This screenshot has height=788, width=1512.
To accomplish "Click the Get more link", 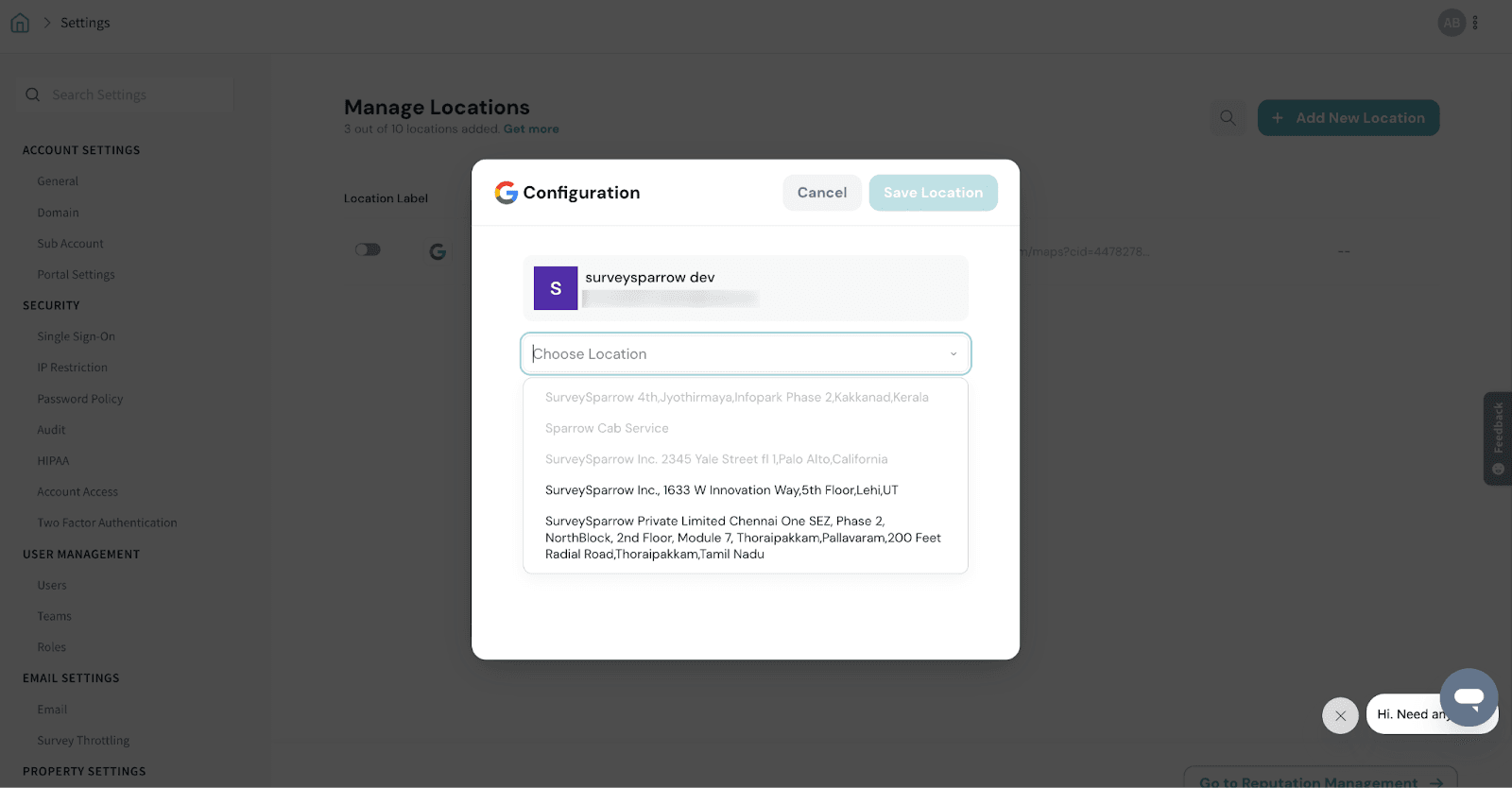I will click(x=531, y=129).
